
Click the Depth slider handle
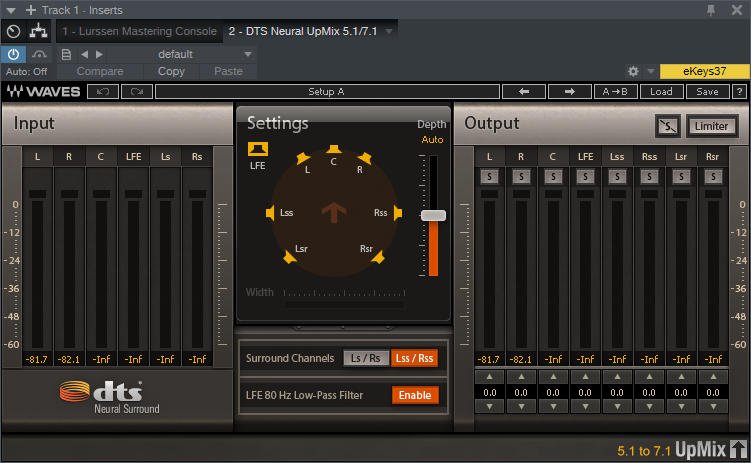(433, 215)
